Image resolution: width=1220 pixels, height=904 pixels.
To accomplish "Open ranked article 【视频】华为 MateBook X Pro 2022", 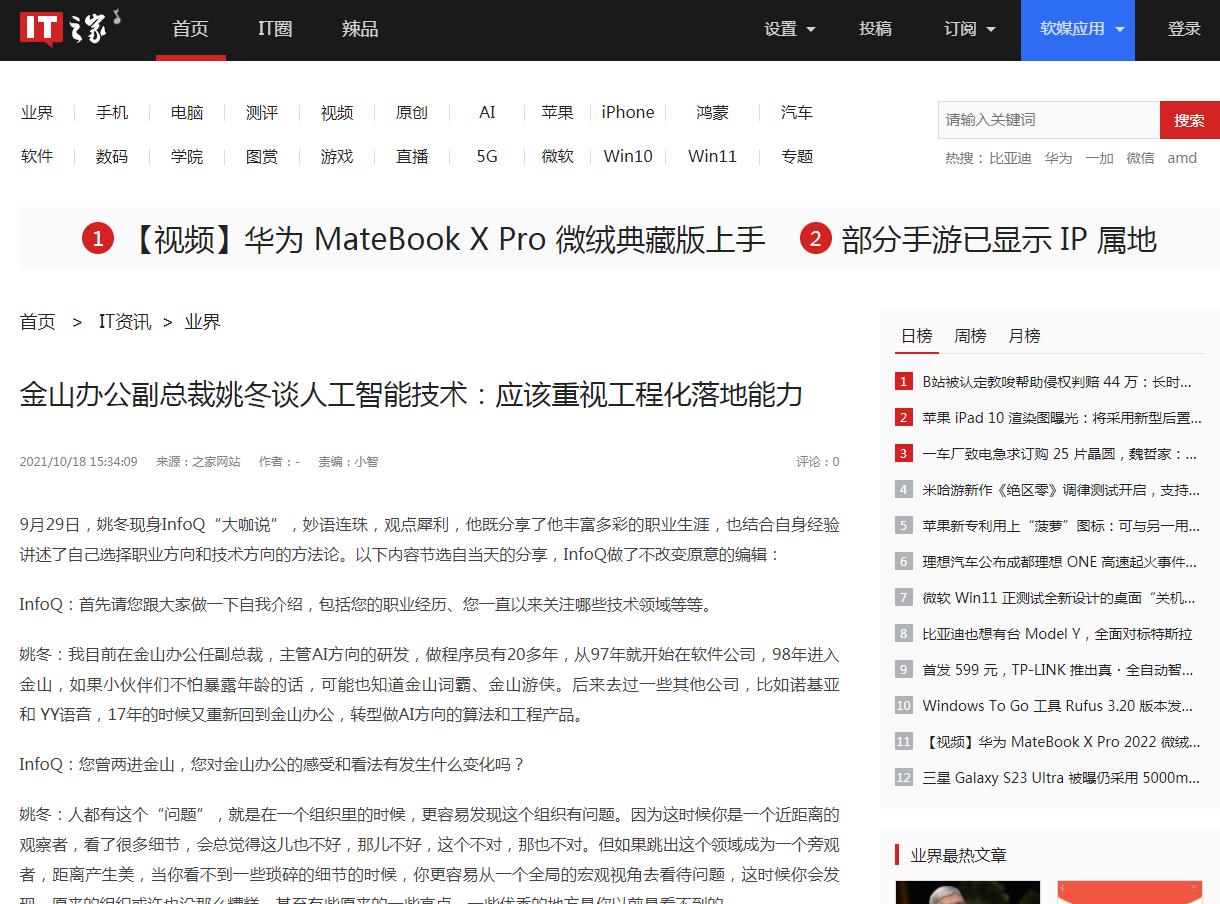I will click(1061, 742).
